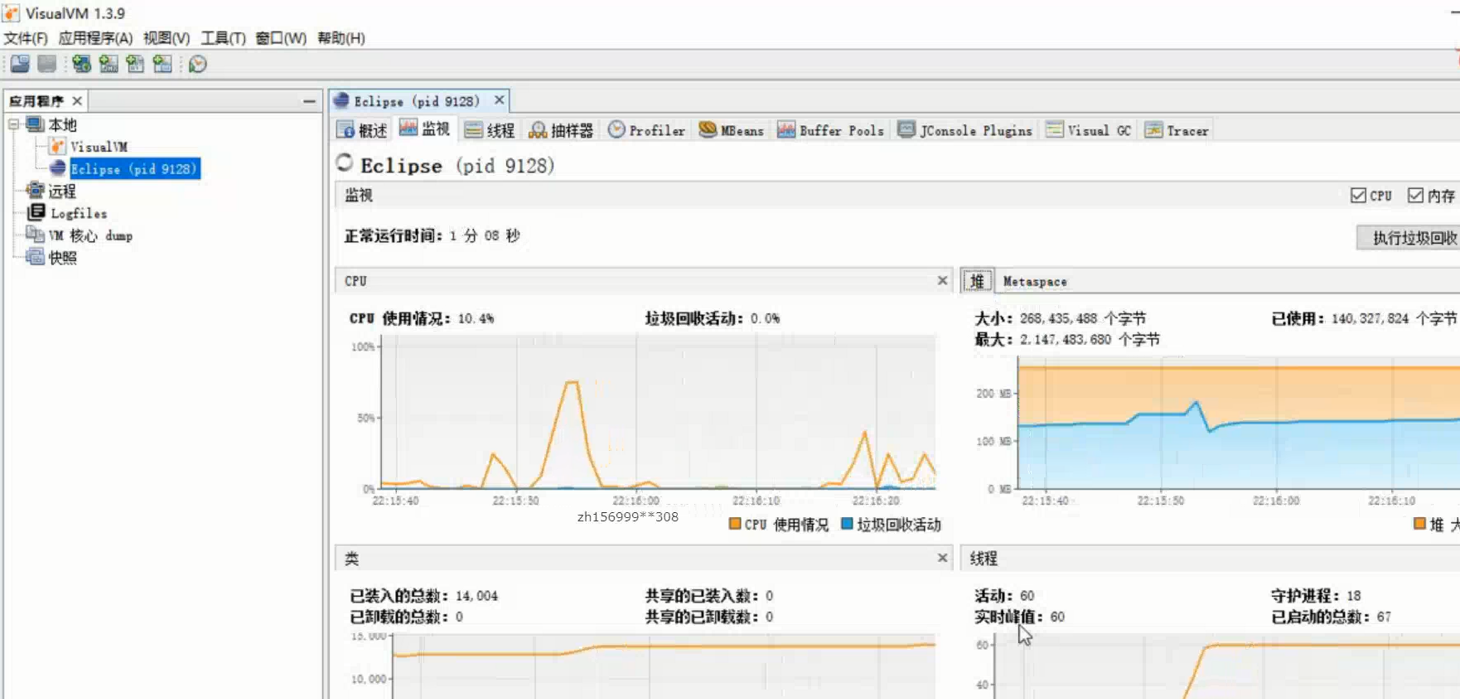Uncheck the 内存 checkbox
The height and width of the screenshot is (699, 1460).
[x=1415, y=196]
